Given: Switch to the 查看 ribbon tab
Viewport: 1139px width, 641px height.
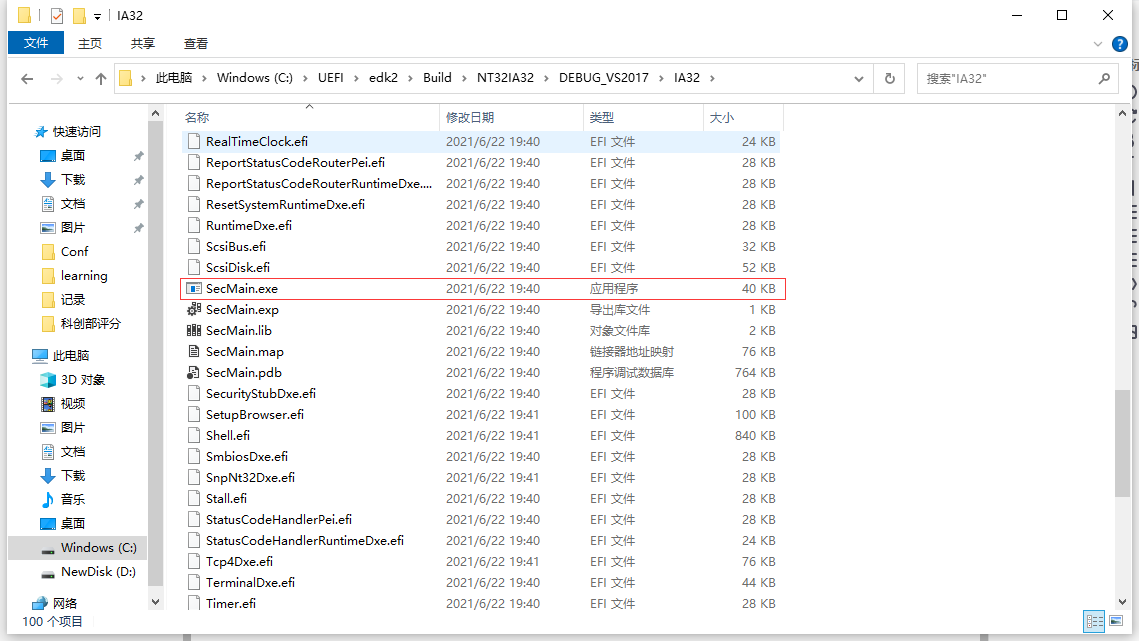Looking at the screenshot, I should click(196, 43).
